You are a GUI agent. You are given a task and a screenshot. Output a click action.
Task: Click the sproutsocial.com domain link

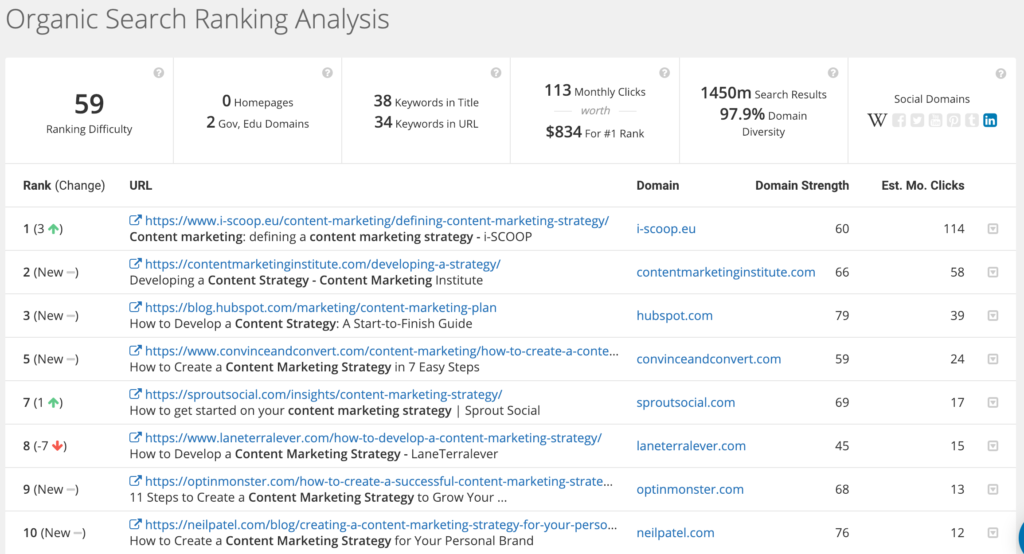[686, 402]
